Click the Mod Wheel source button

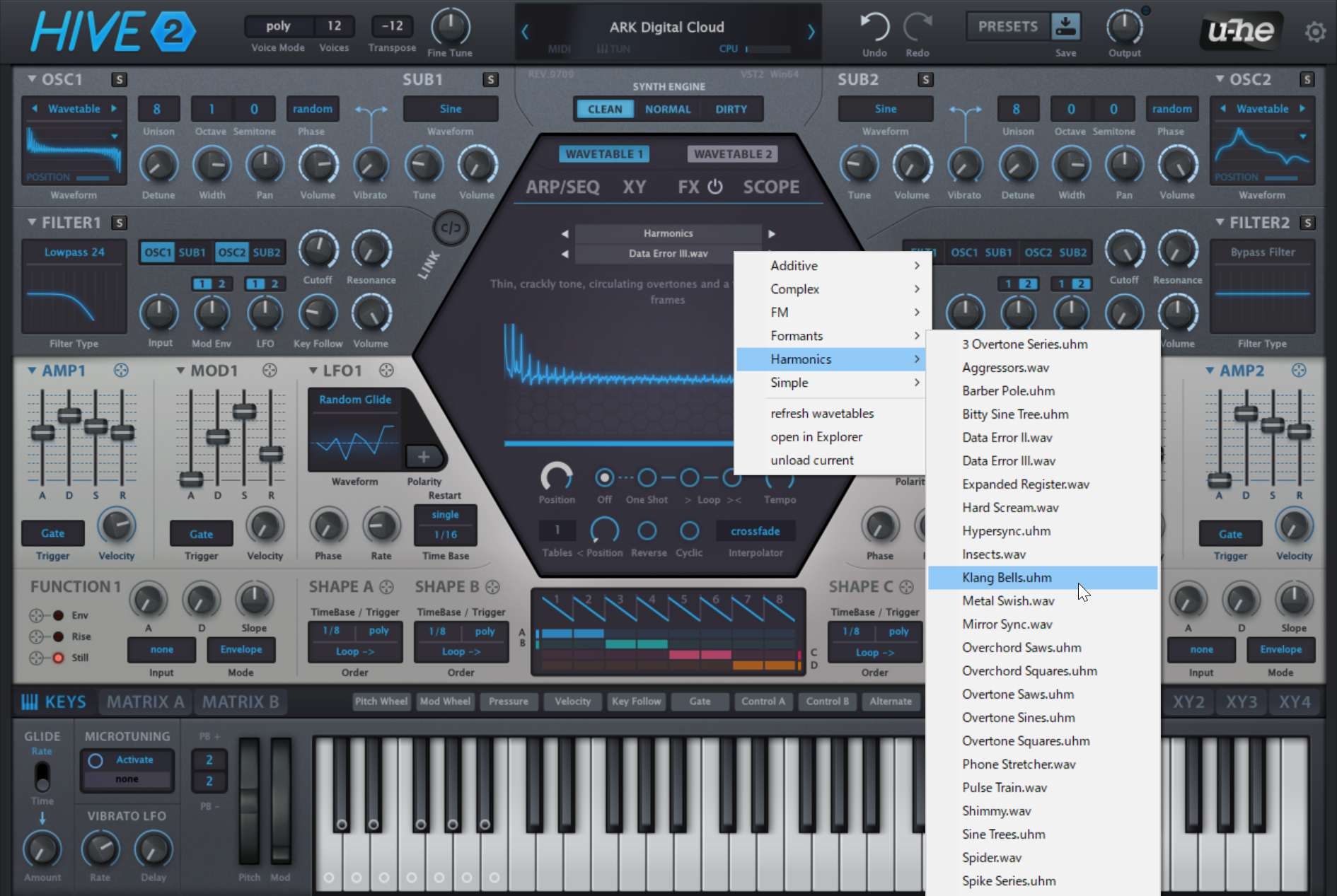445,702
